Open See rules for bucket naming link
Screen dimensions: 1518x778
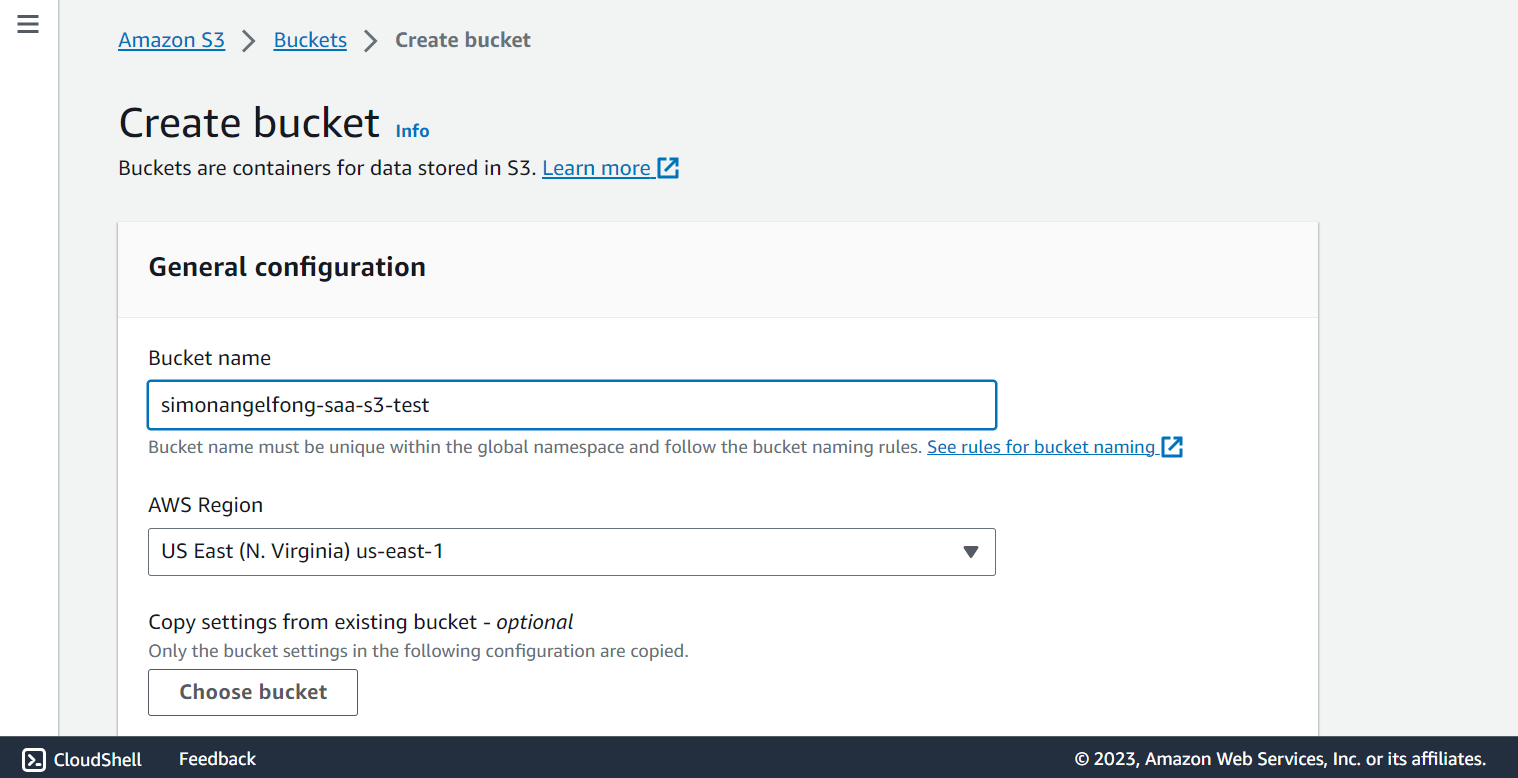pyautogui.click(x=1055, y=447)
